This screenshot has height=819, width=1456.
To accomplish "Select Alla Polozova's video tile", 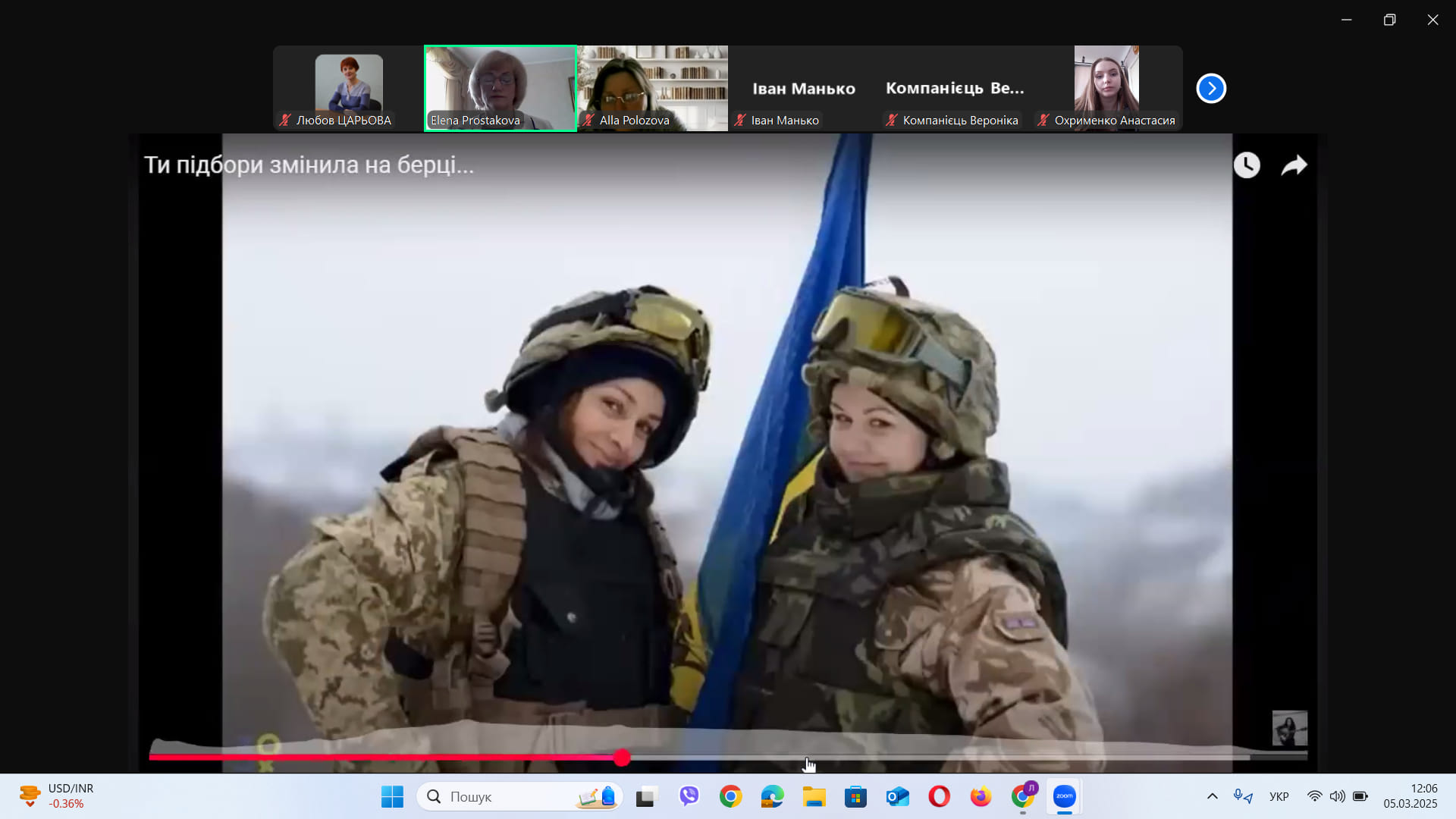I will pyautogui.click(x=652, y=87).
